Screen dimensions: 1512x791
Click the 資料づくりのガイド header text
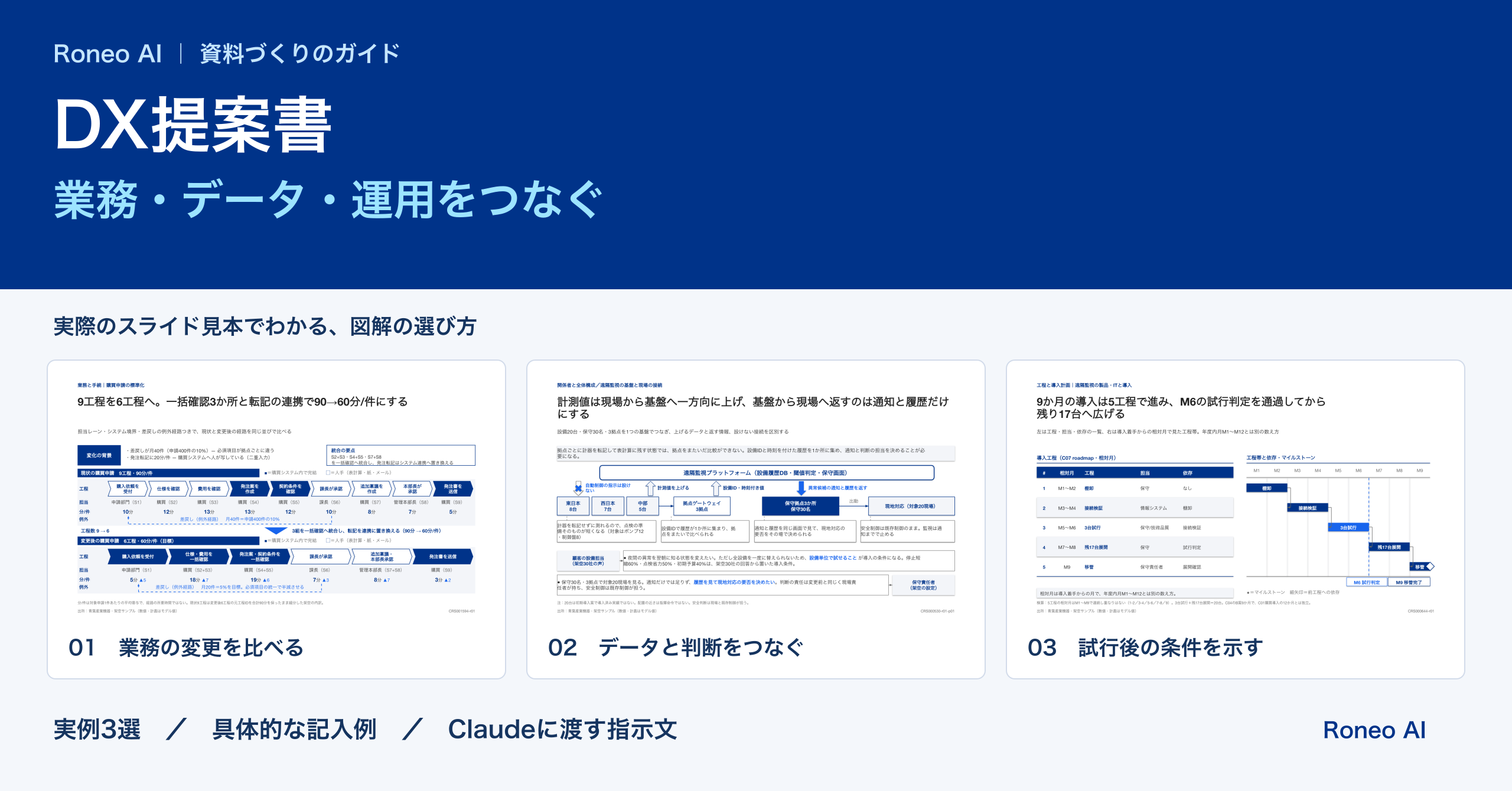pos(300,54)
